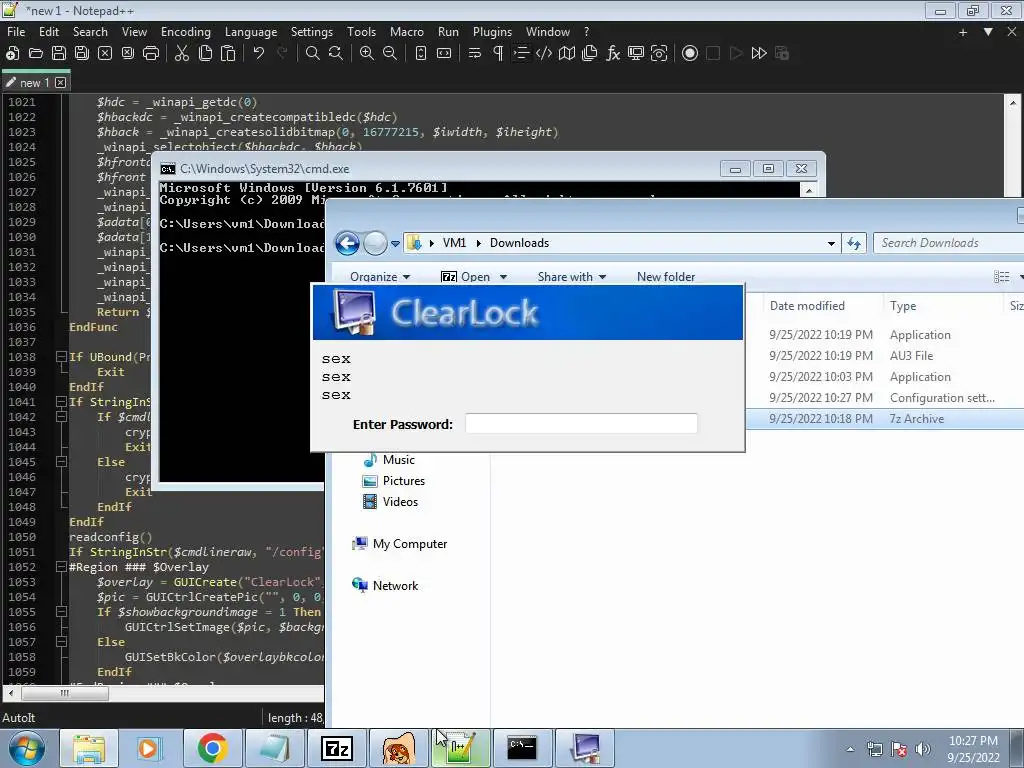Refresh the Downloads folder address bar
Image resolution: width=1024 pixels, height=768 pixels.
click(x=854, y=244)
